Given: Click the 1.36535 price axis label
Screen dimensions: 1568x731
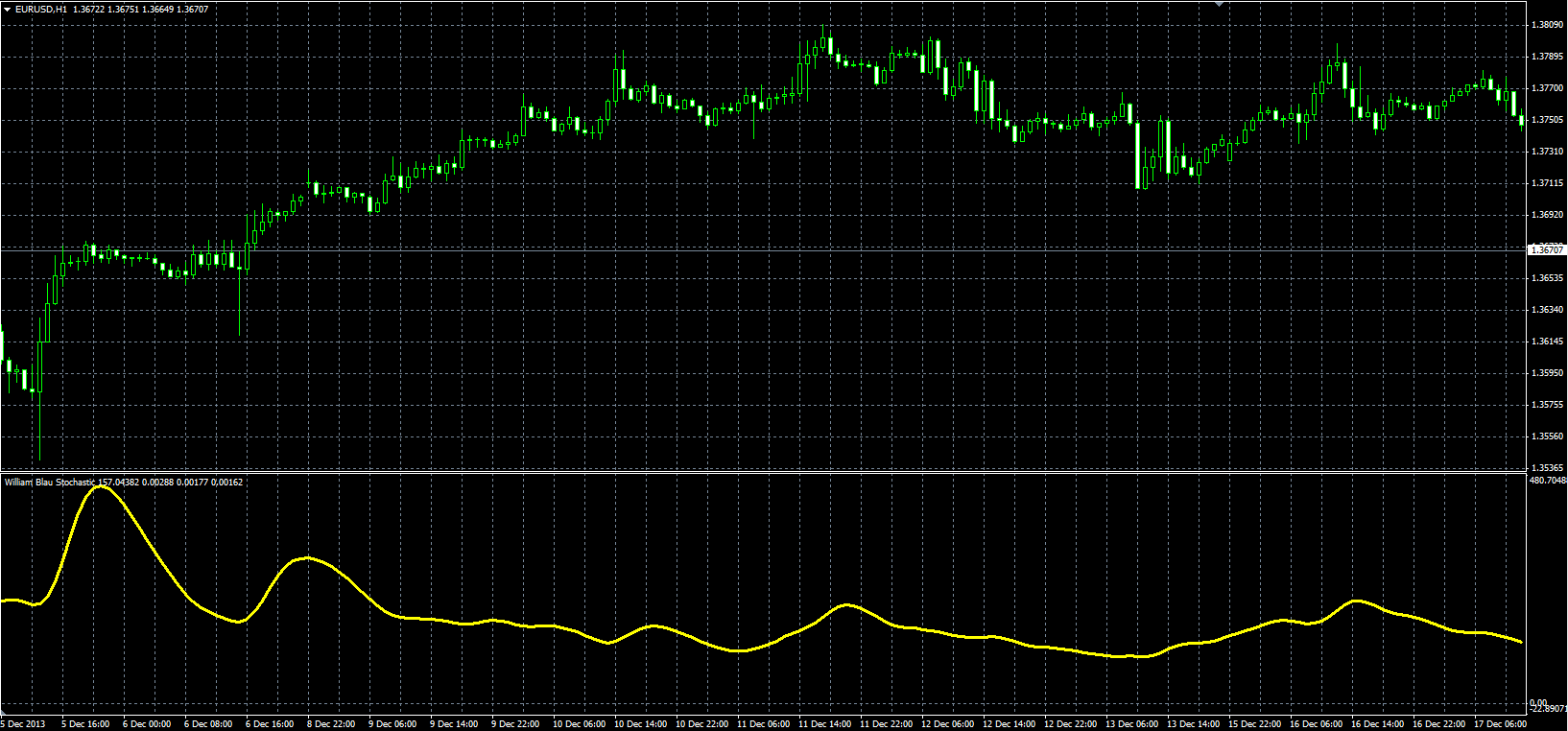Looking at the screenshot, I should click(x=1546, y=278).
